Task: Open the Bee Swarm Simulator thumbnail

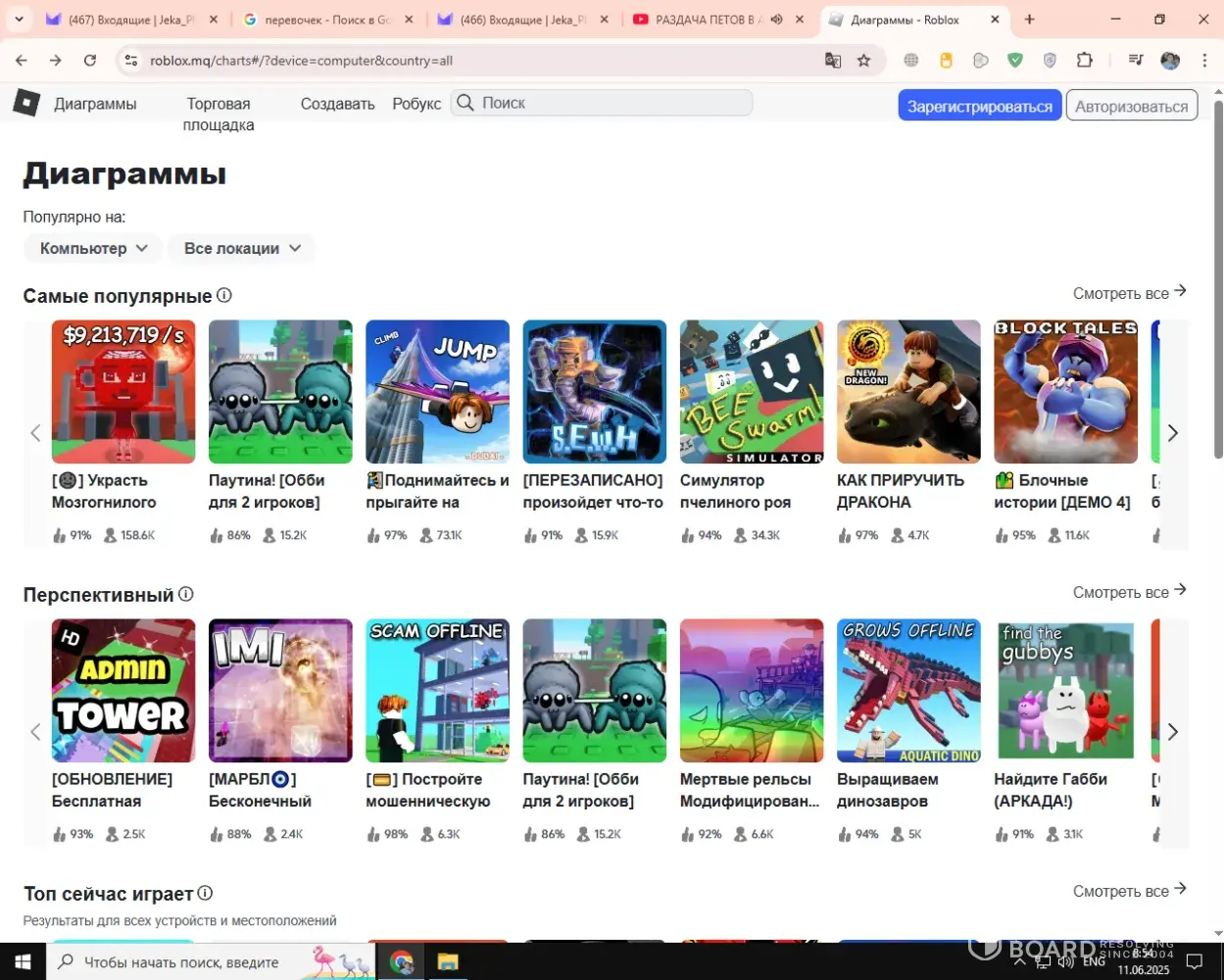Action: (752, 392)
